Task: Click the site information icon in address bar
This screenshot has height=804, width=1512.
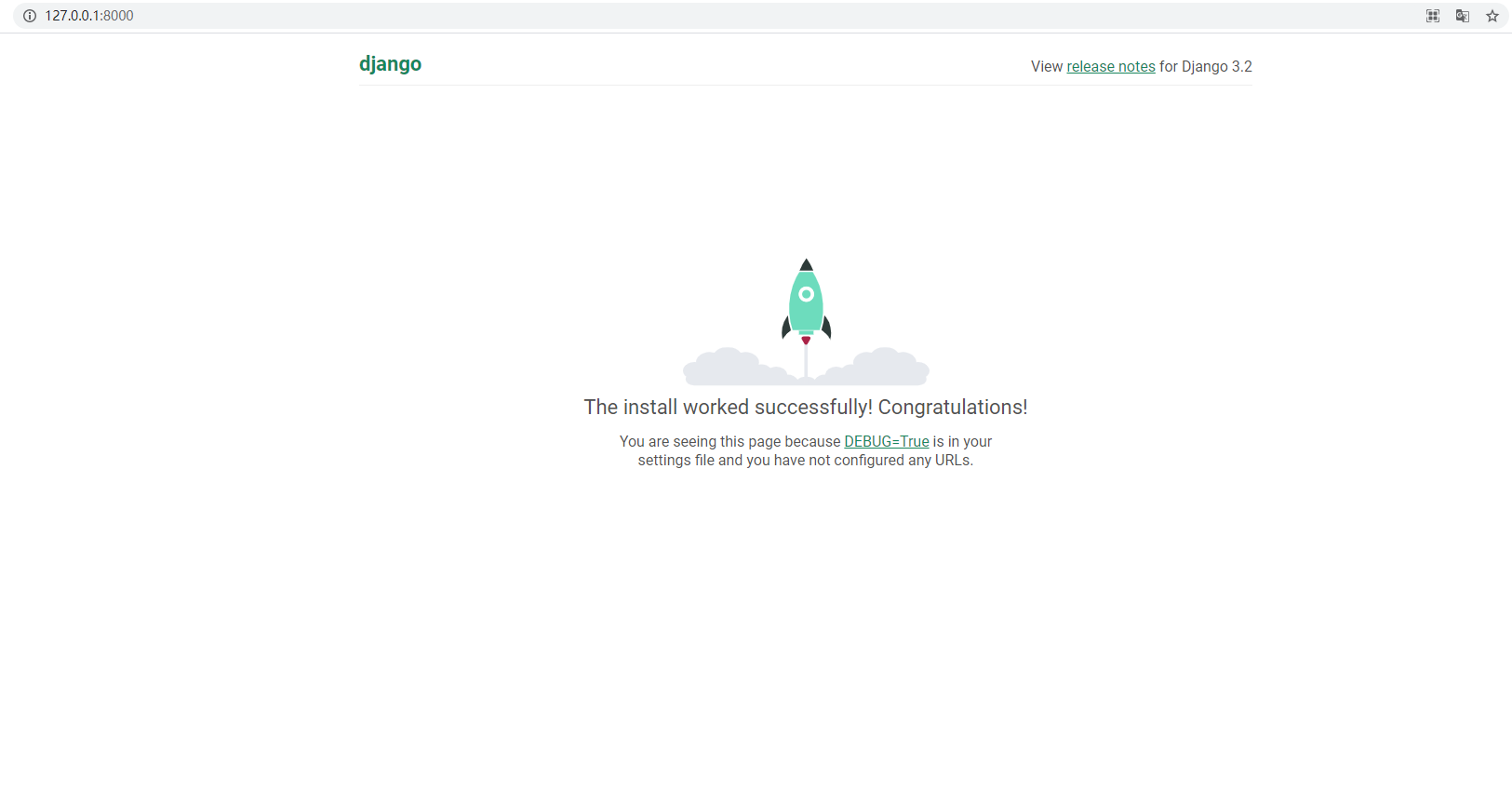Action: point(30,16)
